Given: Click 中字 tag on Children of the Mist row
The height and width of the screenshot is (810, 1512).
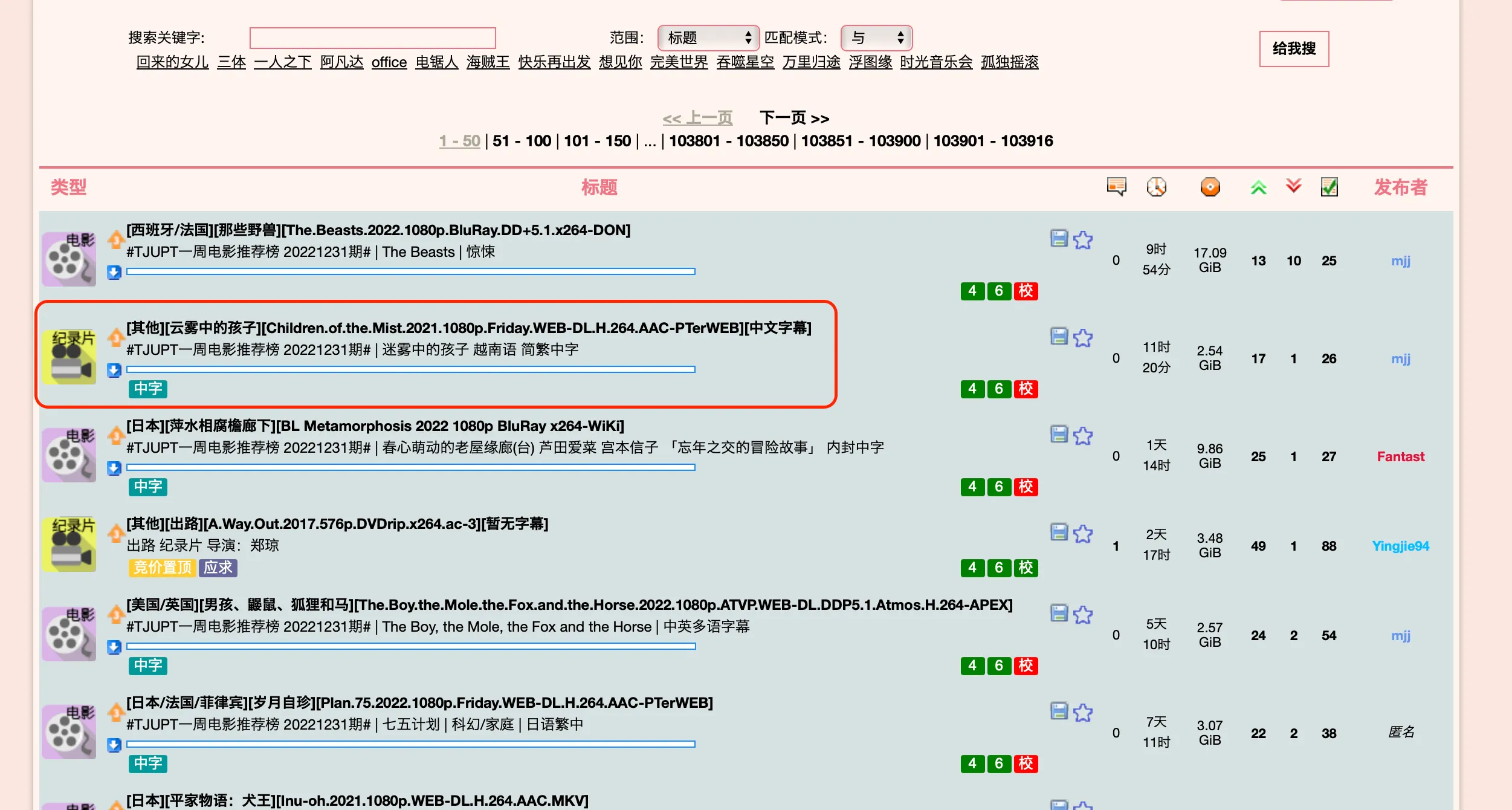Looking at the screenshot, I should point(147,389).
